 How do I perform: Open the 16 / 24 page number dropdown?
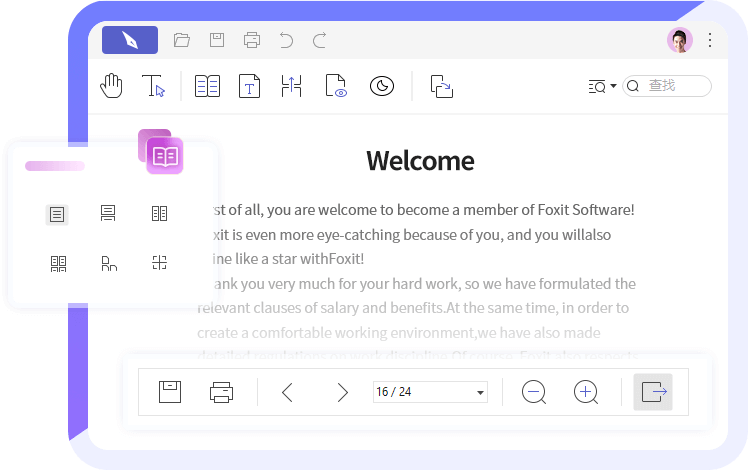(480, 393)
